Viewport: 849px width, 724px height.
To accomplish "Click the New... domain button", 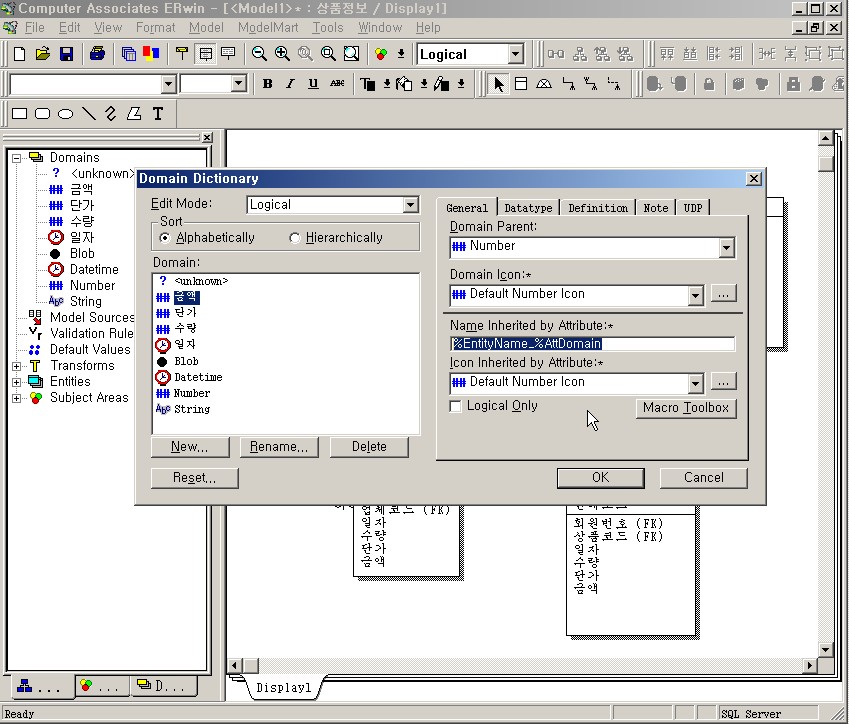I will pos(190,447).
